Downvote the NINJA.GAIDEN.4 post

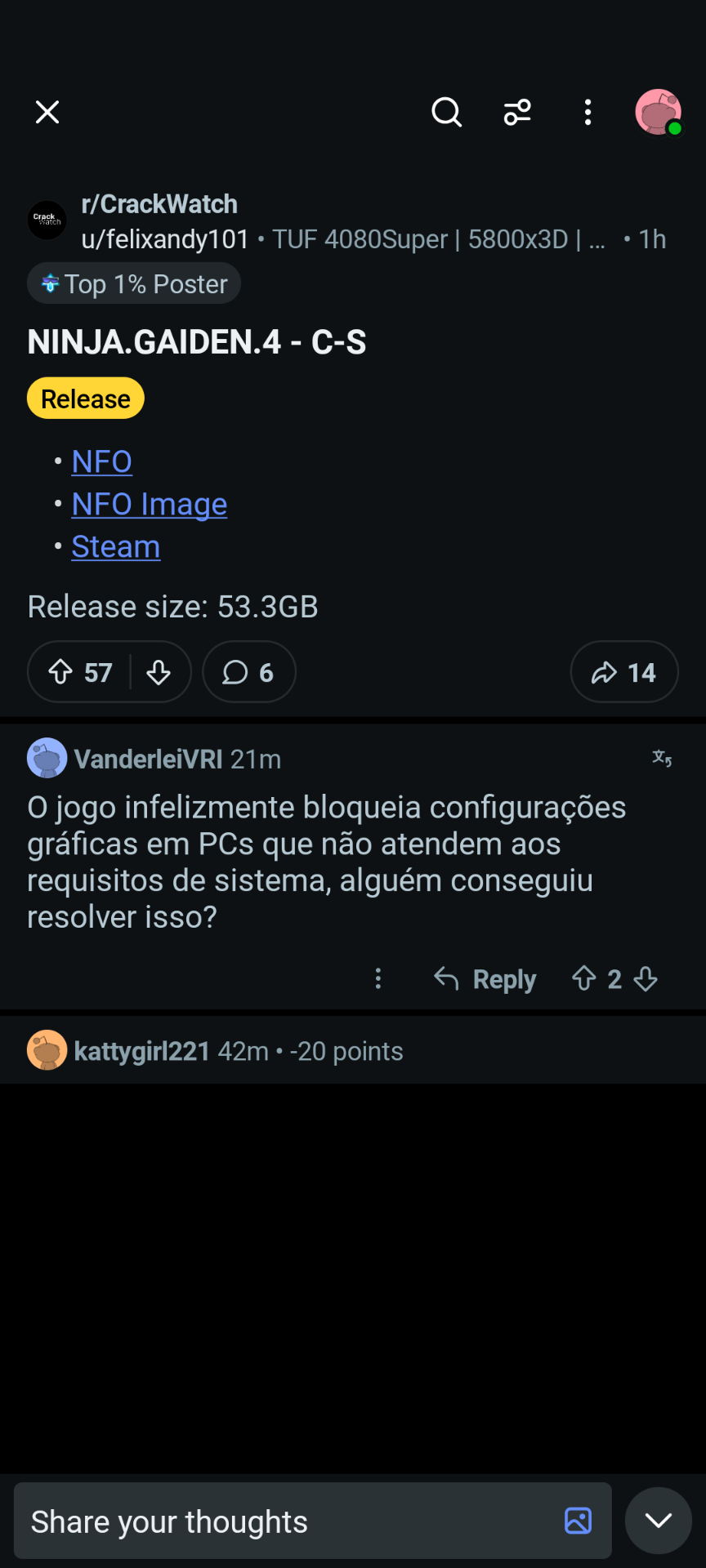pyautogui.click(x=159, y=672)
